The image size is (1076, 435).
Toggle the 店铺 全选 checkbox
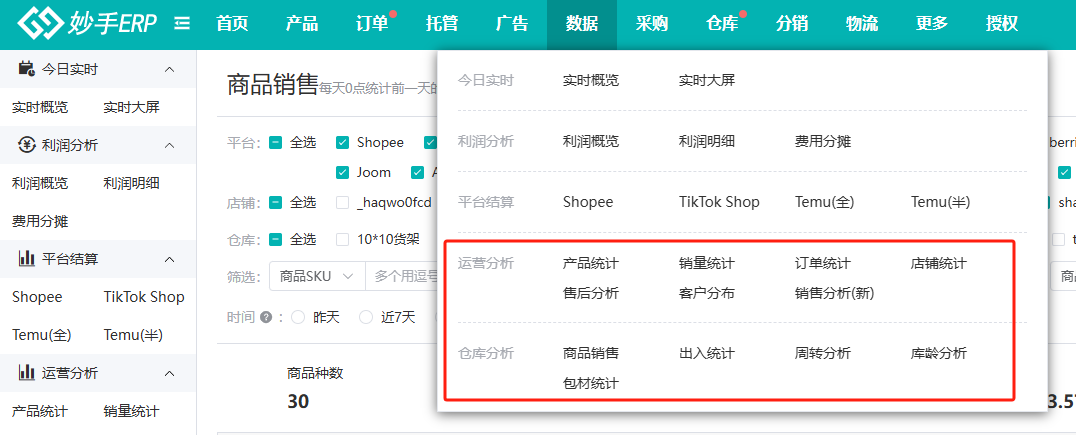276,202
